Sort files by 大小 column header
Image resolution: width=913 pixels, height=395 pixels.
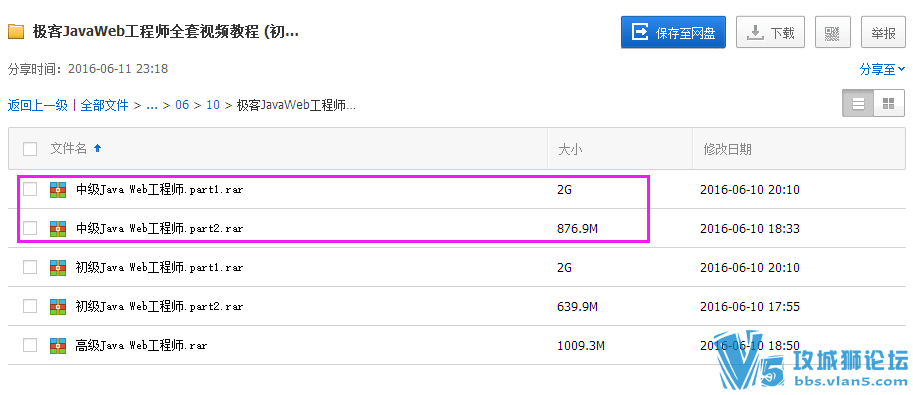(x=571, y=149)
